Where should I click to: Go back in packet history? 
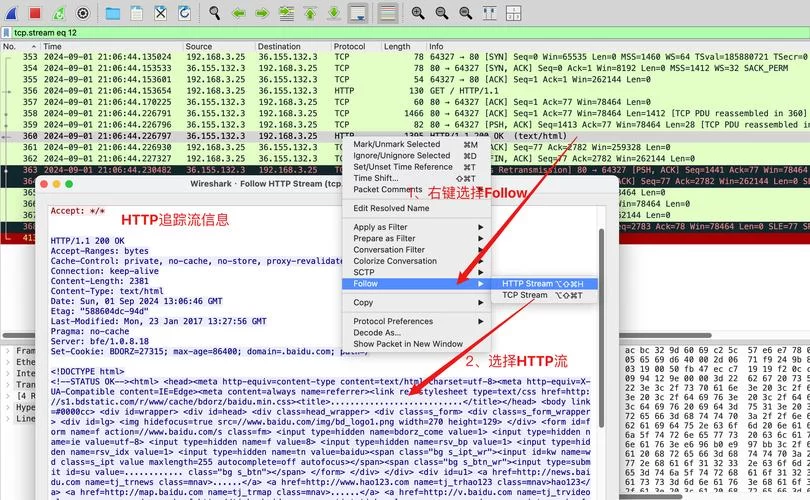click(x=238, y=13)
